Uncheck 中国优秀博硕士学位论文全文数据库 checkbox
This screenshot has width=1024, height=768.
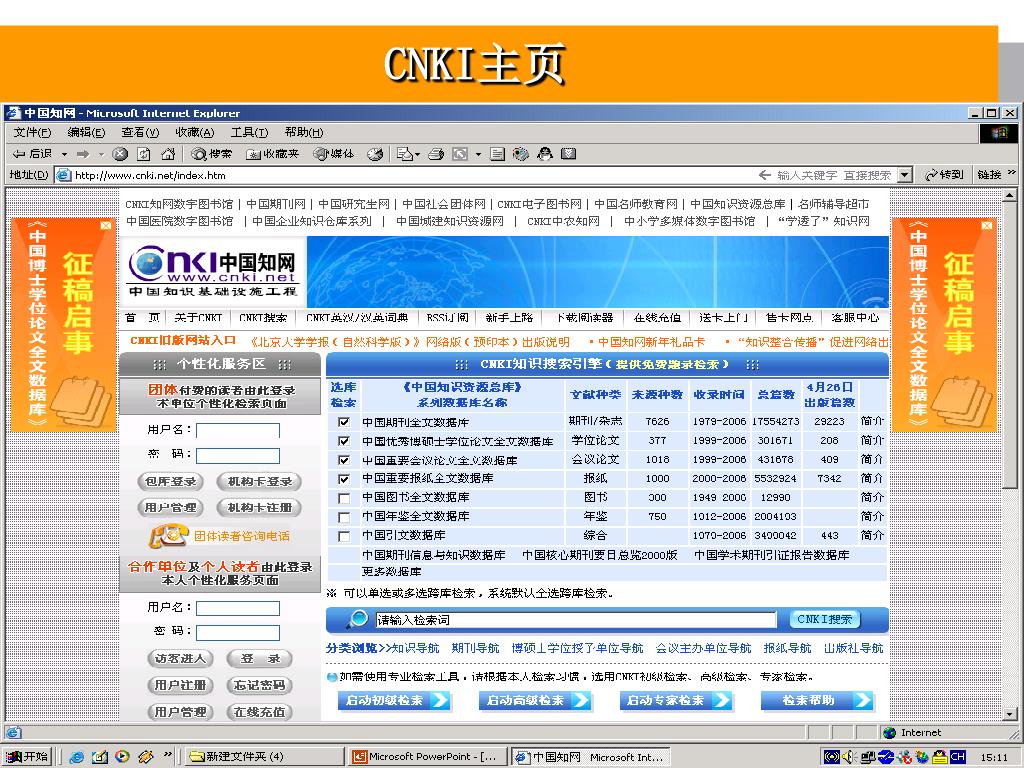(344, 441)
